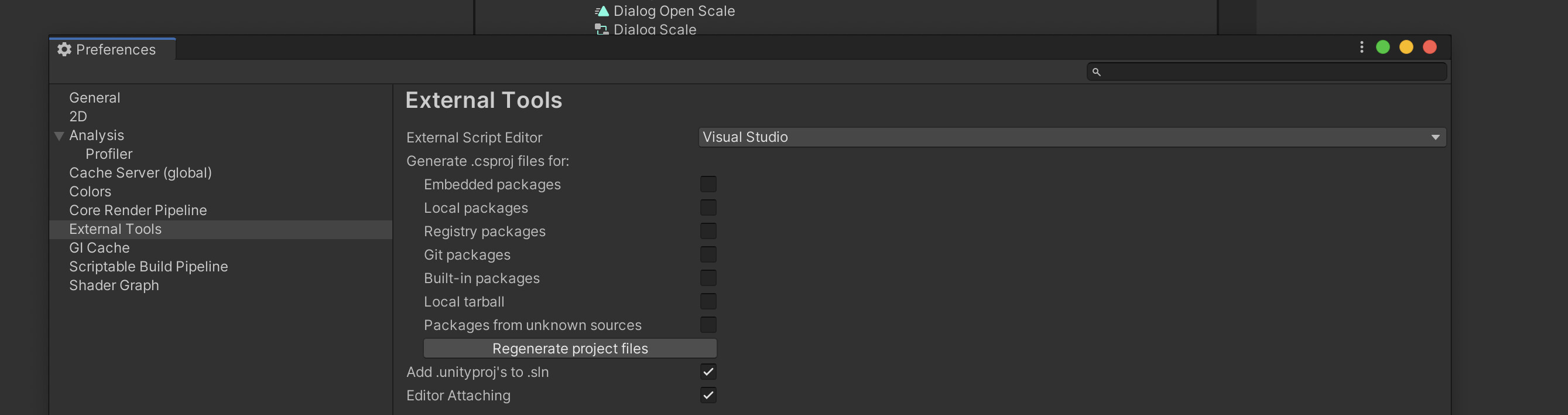
Task: Click the Dialog Scale property icon
Action: 601,29
